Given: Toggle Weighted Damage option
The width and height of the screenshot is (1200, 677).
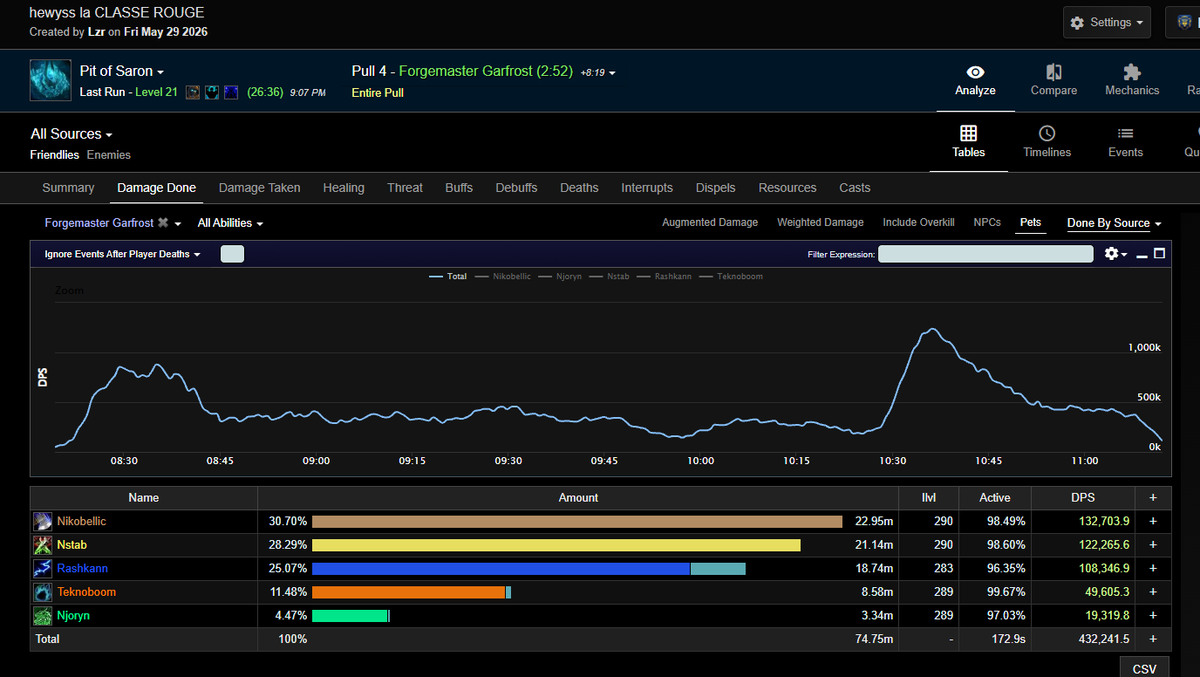Looking at the screenshot, I should point(820,223).
